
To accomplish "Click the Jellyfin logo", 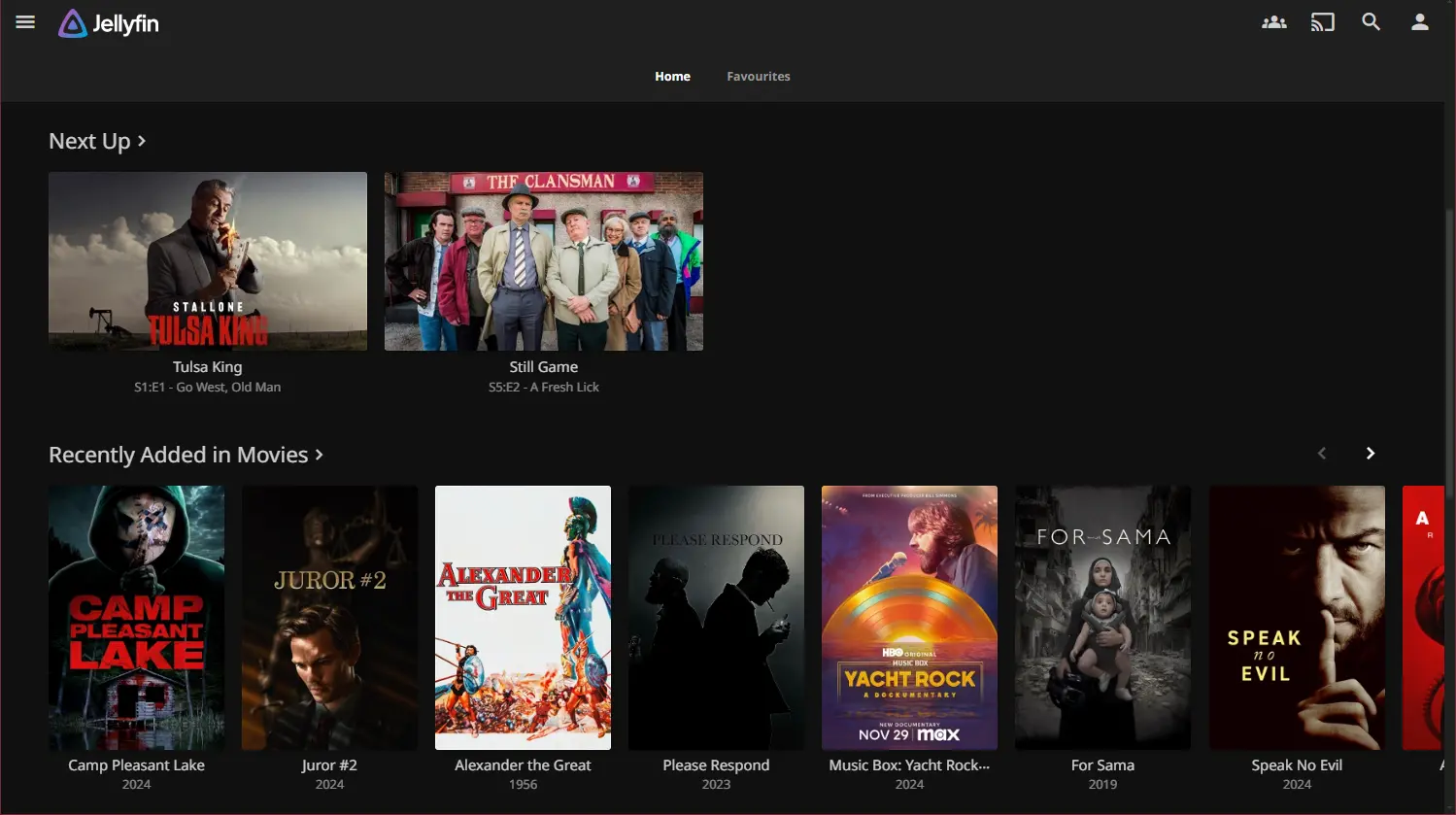I will pyautogui.click(x=109, y=23).
